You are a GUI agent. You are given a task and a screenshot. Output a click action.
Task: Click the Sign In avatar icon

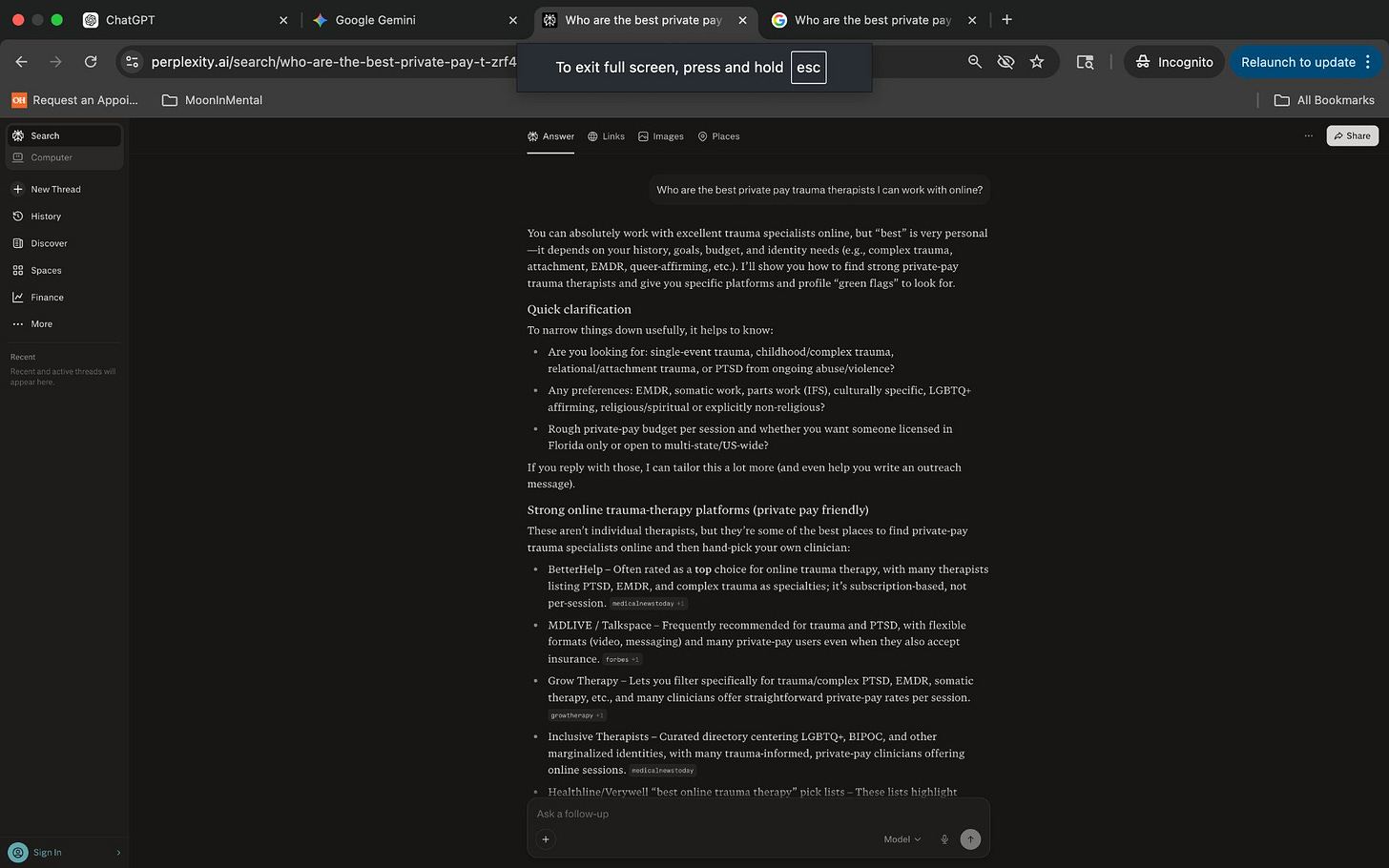[x=18, y=852]
